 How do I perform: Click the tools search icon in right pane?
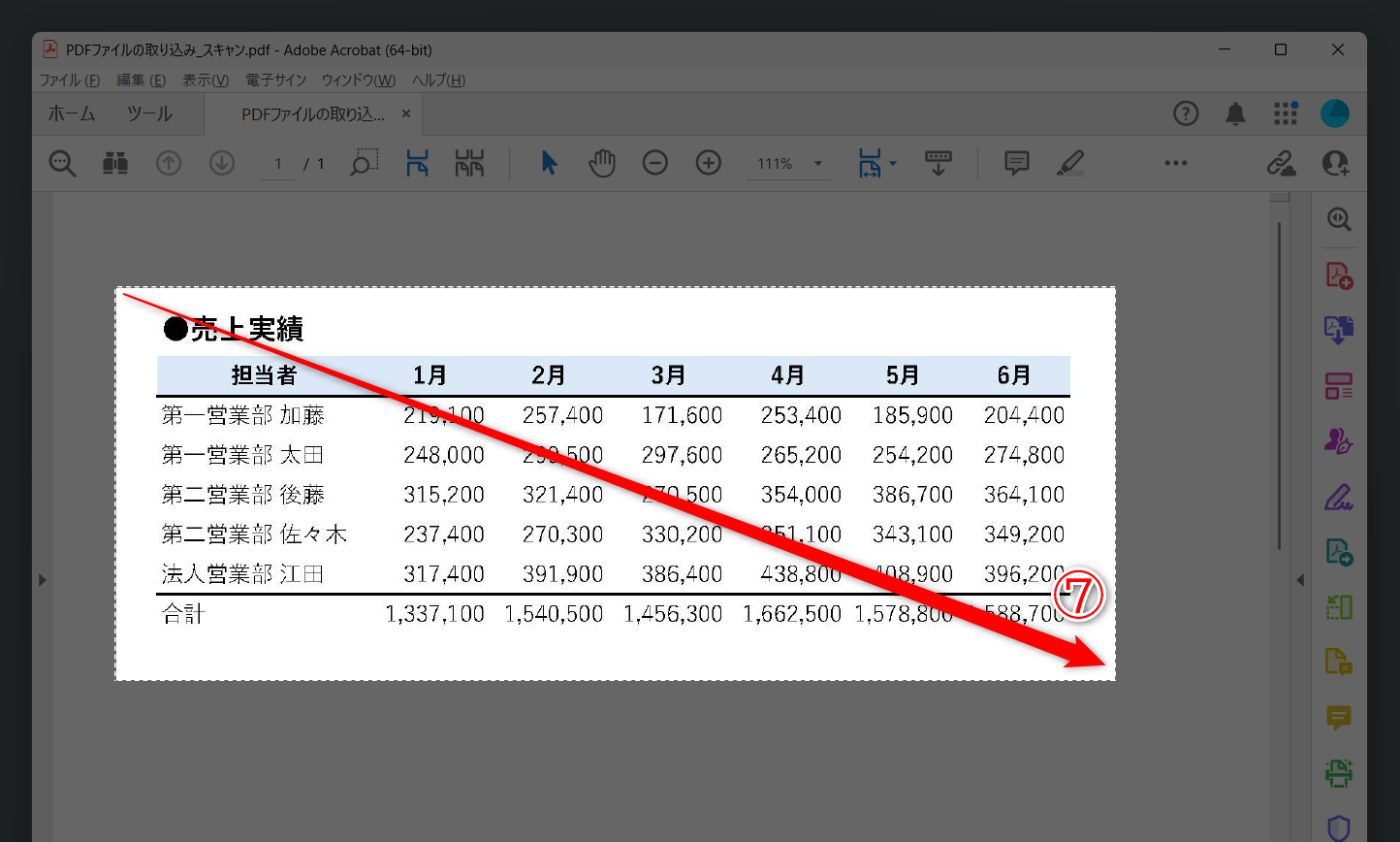pos(1339,219)
